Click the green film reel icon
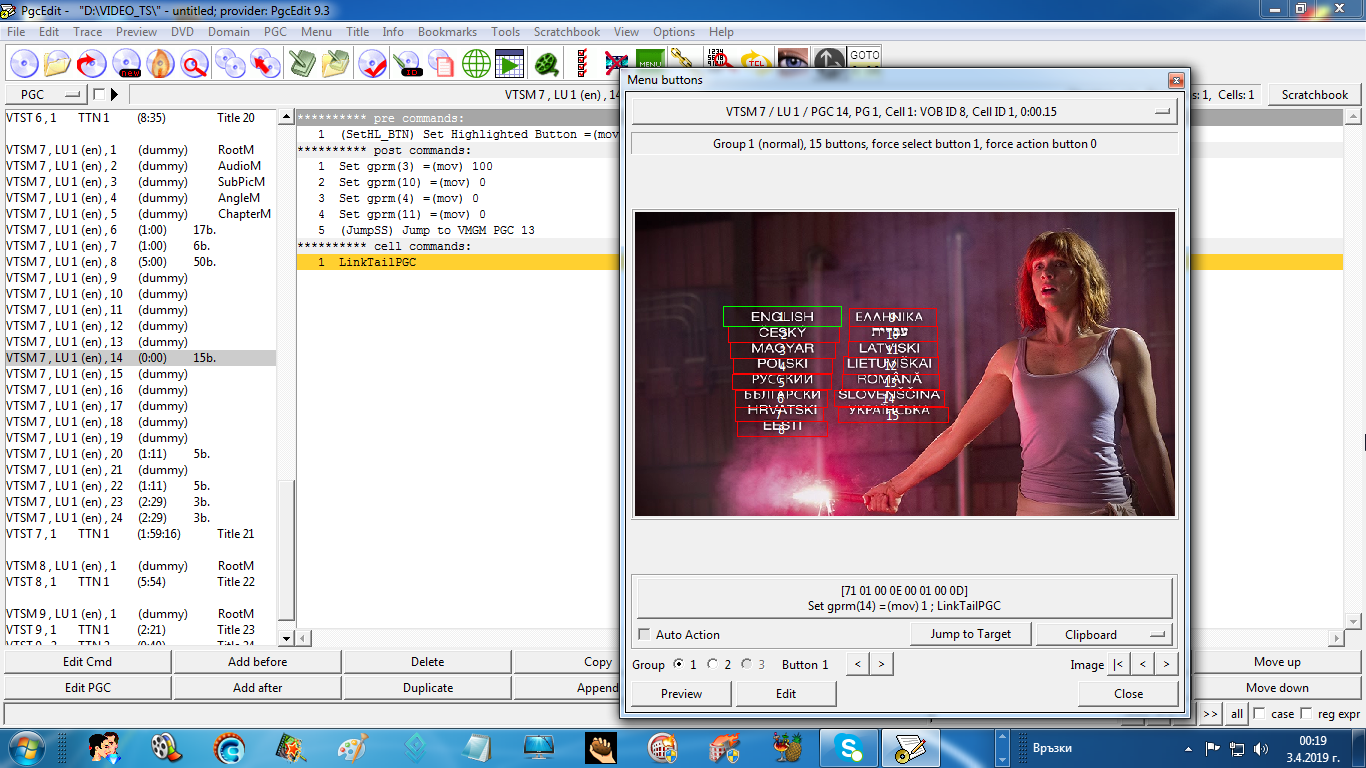 pos(546,64)
